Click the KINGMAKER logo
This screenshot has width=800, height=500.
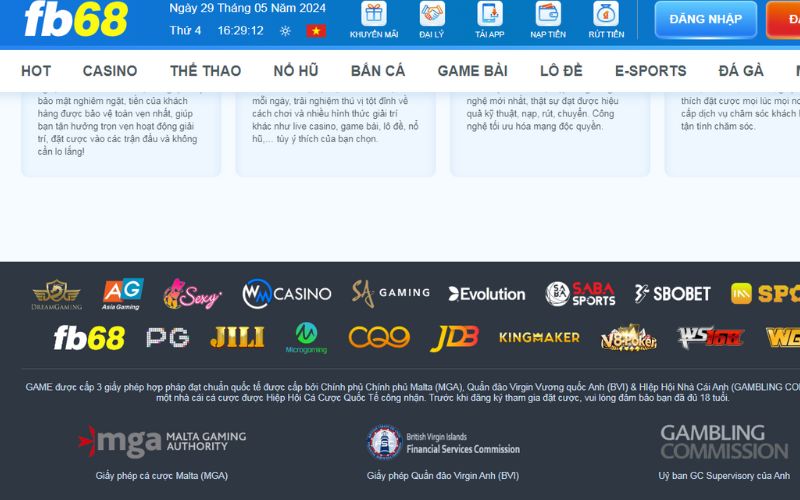[539, 338]
